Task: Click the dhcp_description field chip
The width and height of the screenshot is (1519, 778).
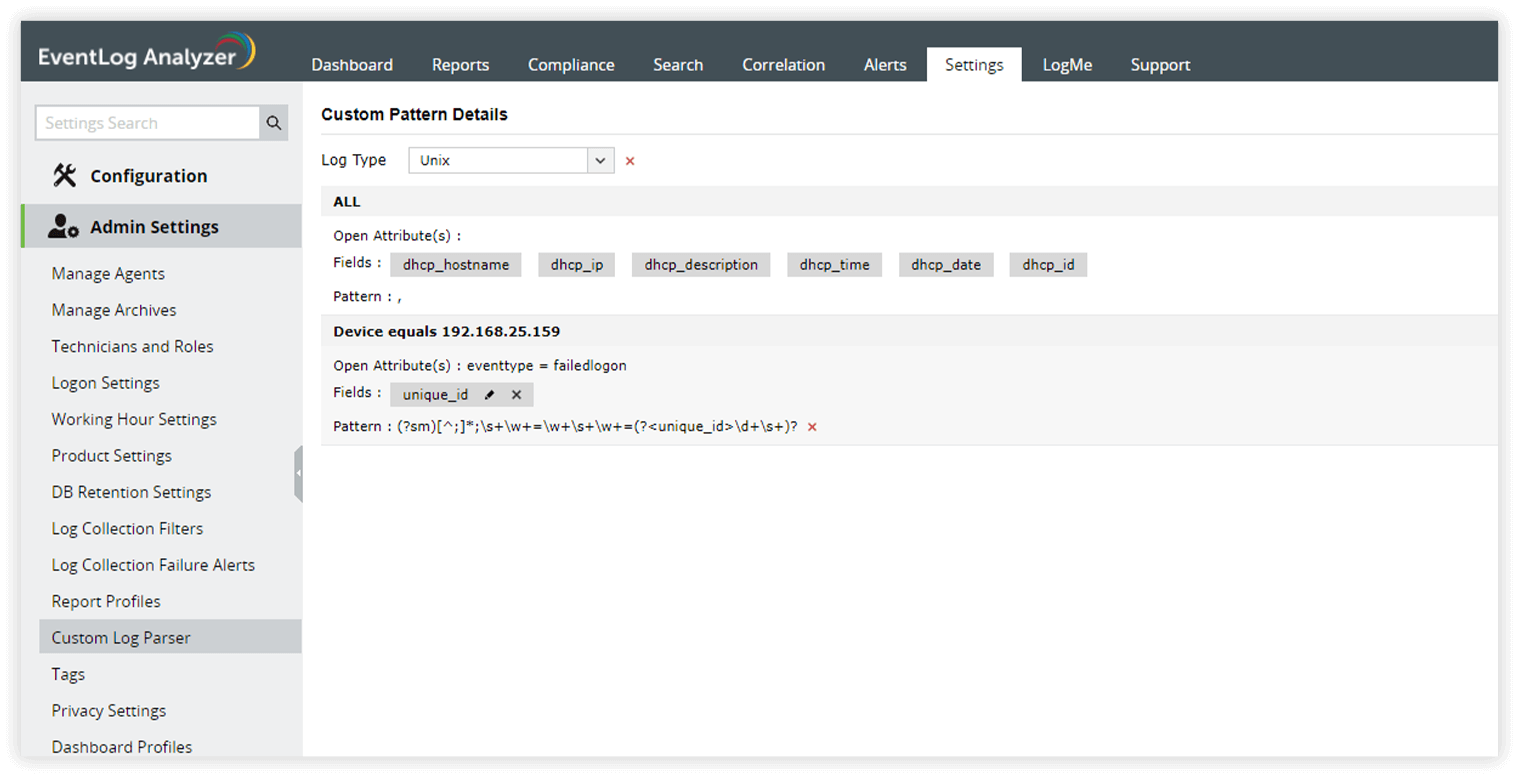Action: point(701,265)
